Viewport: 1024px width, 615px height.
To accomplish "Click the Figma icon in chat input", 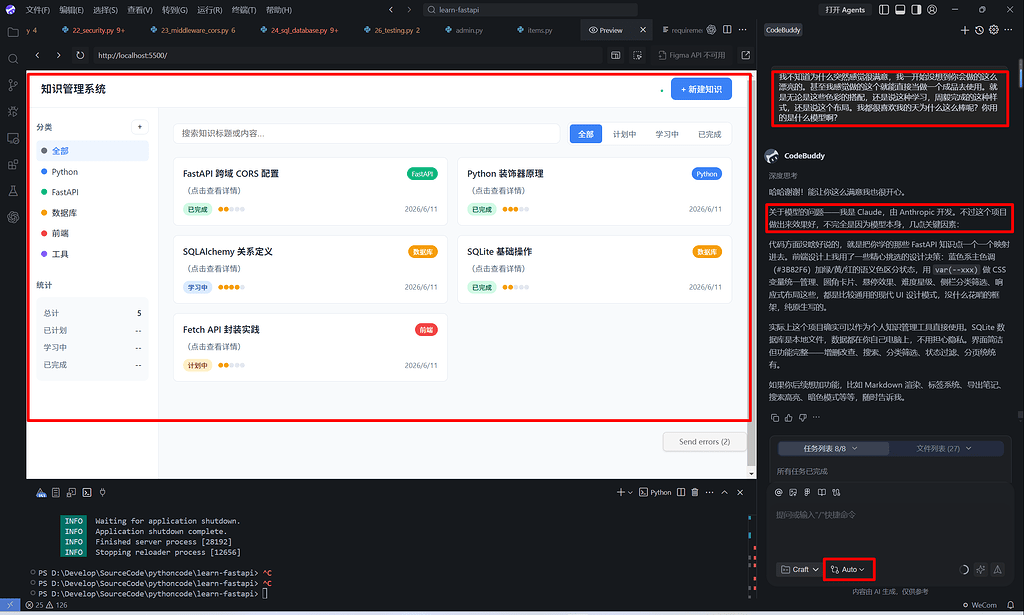I will tap(807, 492).
